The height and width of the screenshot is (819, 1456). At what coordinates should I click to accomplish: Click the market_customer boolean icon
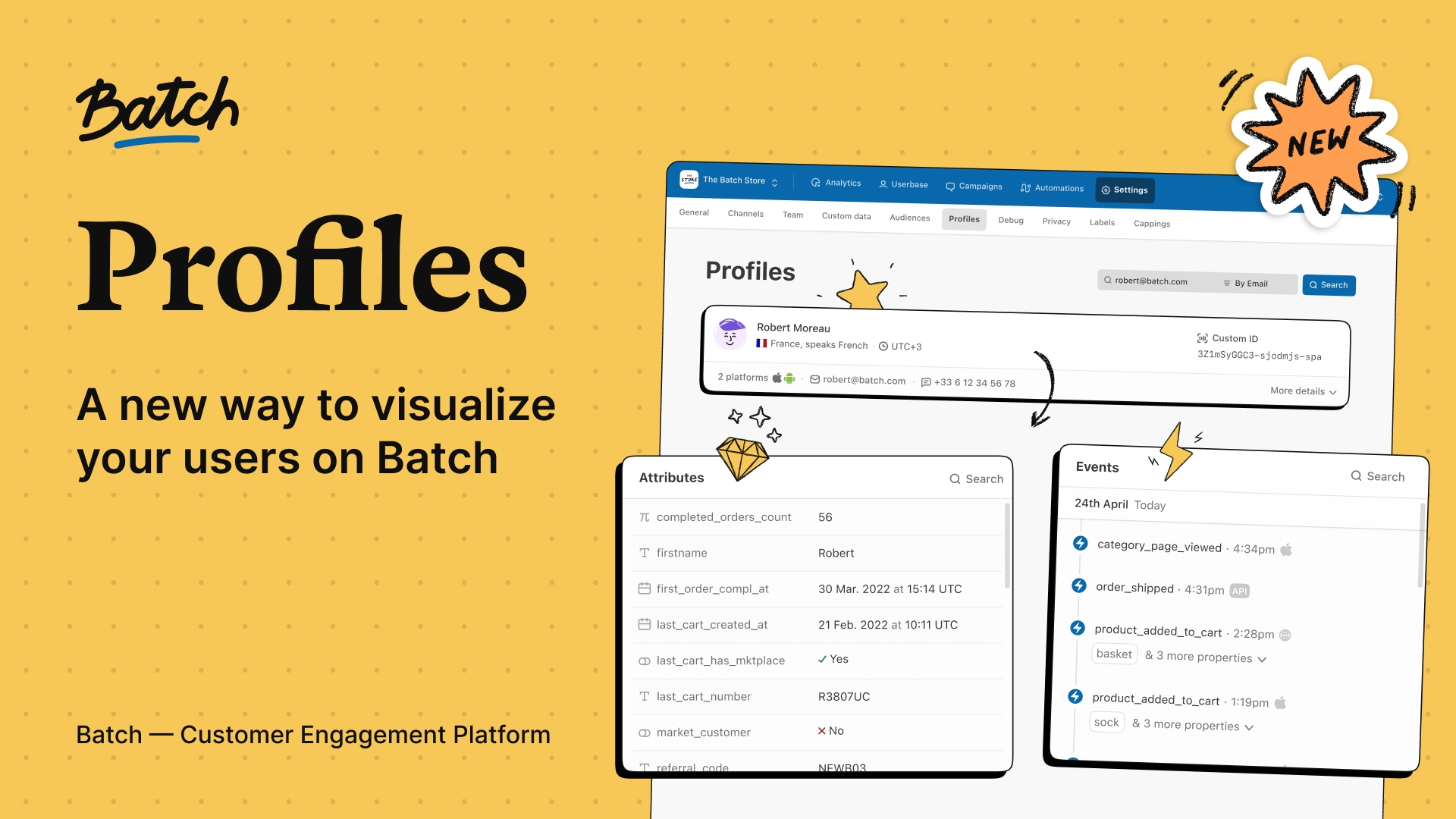[645, 733]
